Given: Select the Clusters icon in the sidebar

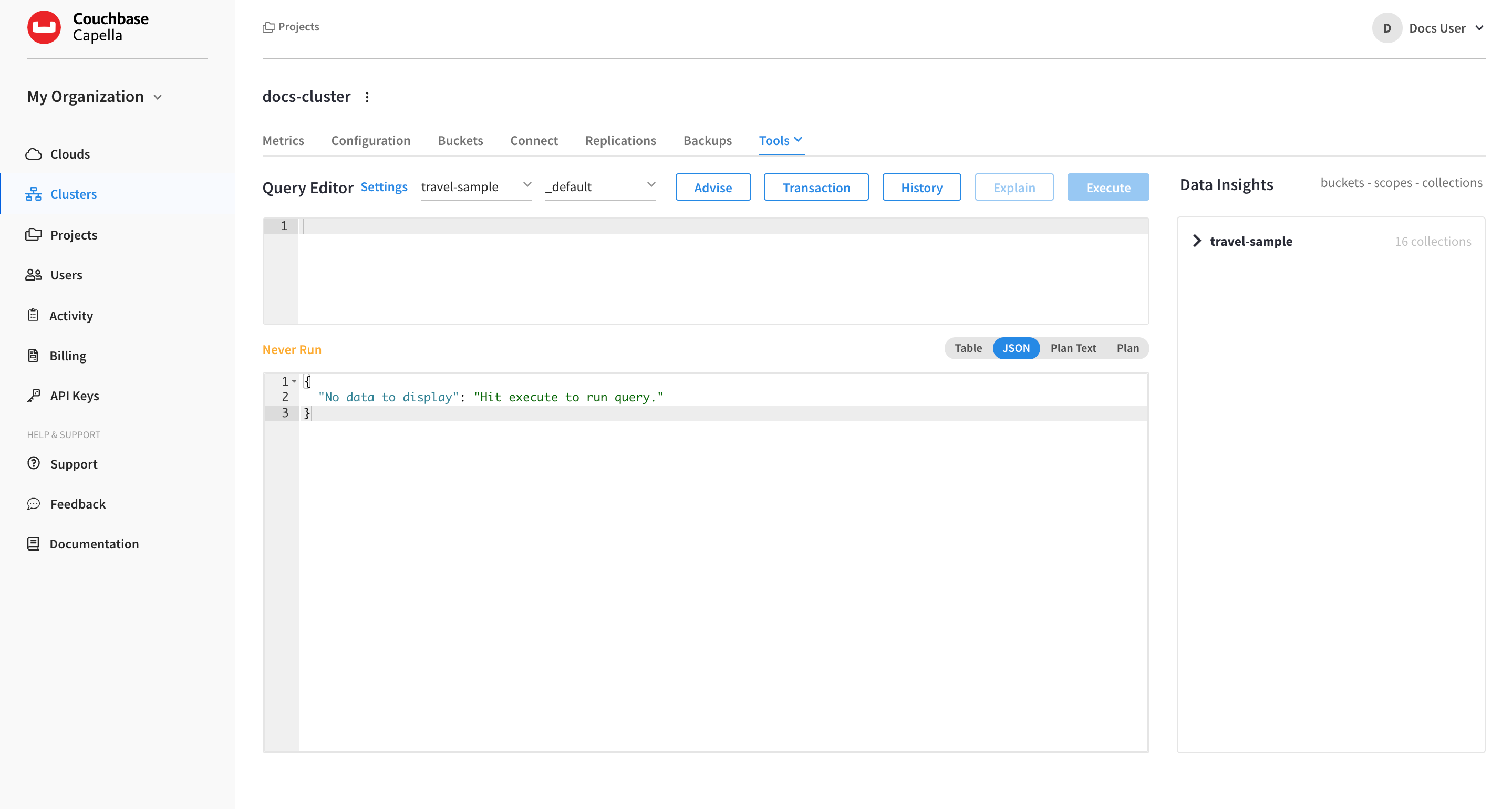Looking at the screenshot, I should pyautogui.click(x=34, y=194).
